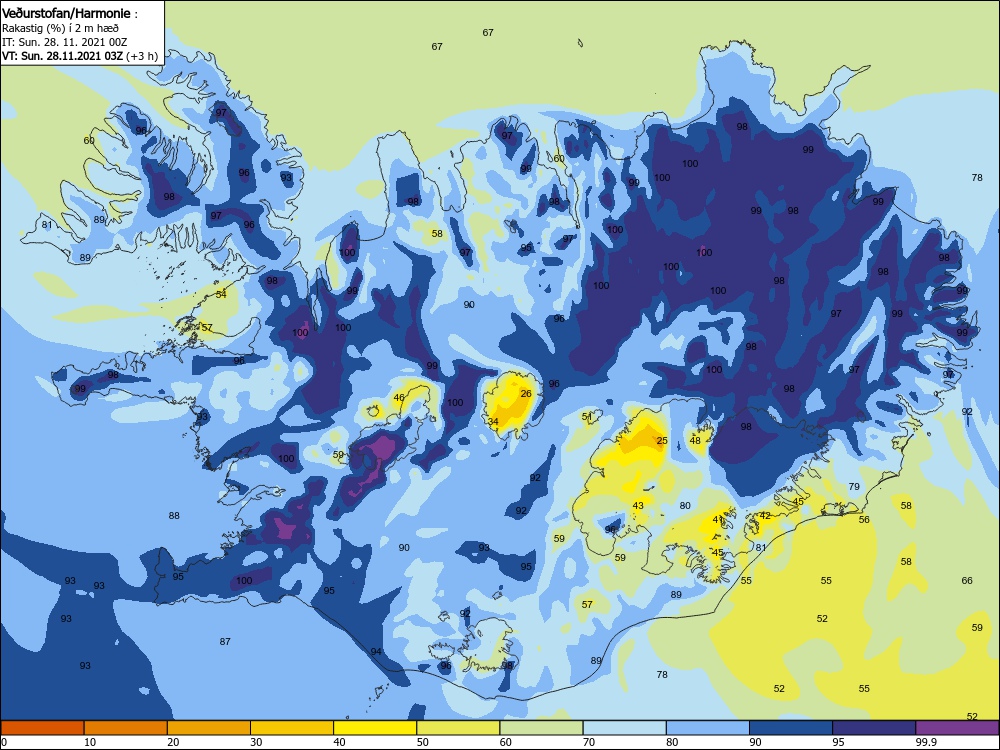Click the humidity value '25' on the map
This screenshot has height=750, width=1000.
pos(662,441)
